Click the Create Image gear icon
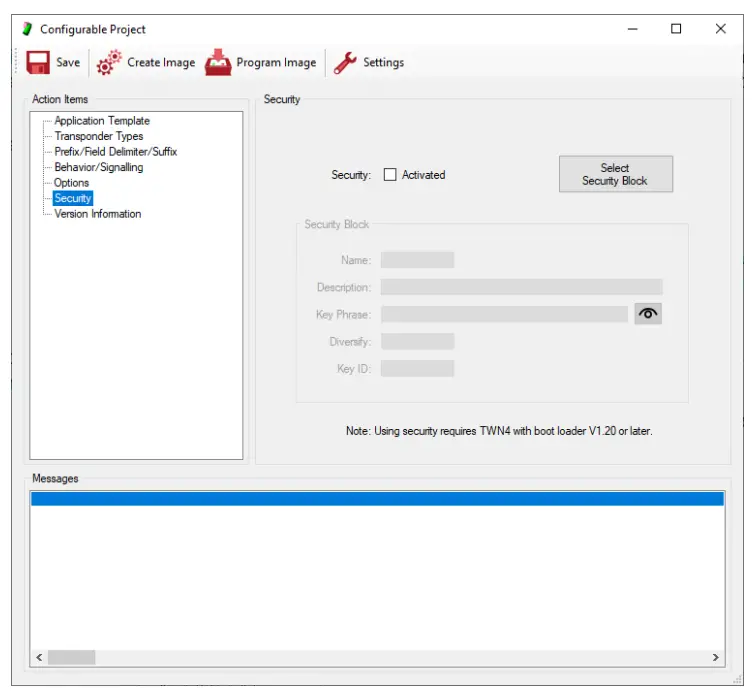 [109, 63]
